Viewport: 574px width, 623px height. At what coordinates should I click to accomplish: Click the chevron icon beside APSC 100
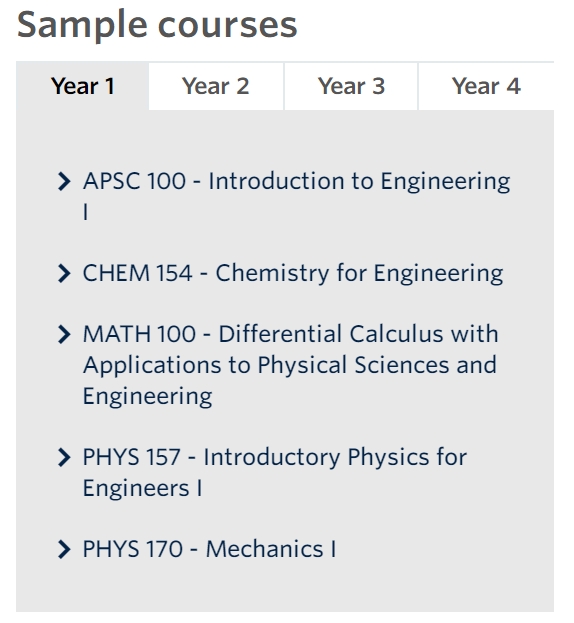pyautogui.click(x=64, y=182)
